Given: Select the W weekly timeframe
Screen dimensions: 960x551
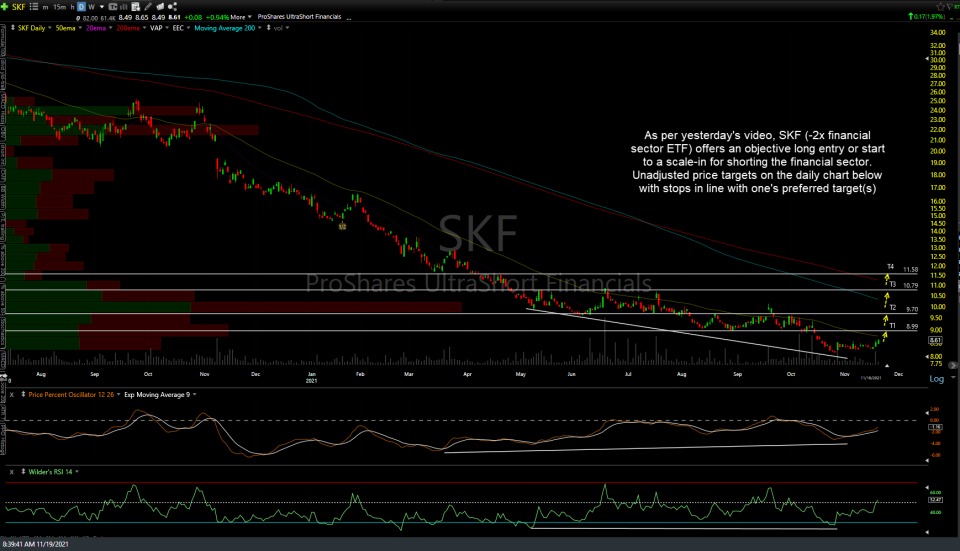Looking at the screenshot, I should click(91, 7).
